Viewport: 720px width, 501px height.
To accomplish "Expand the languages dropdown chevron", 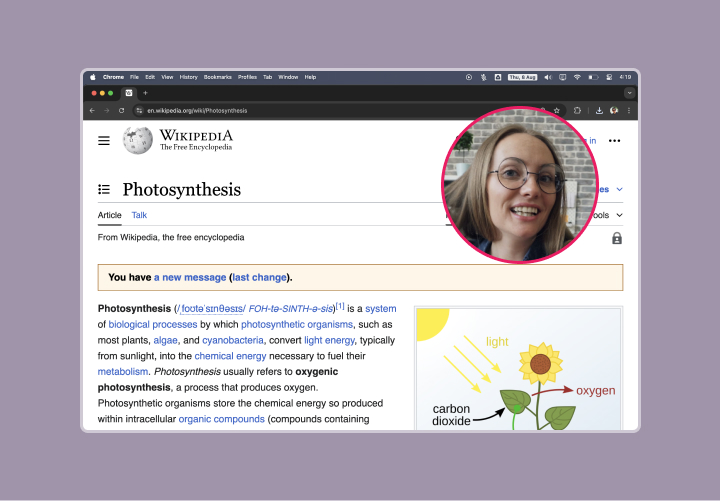I will 620,189.
